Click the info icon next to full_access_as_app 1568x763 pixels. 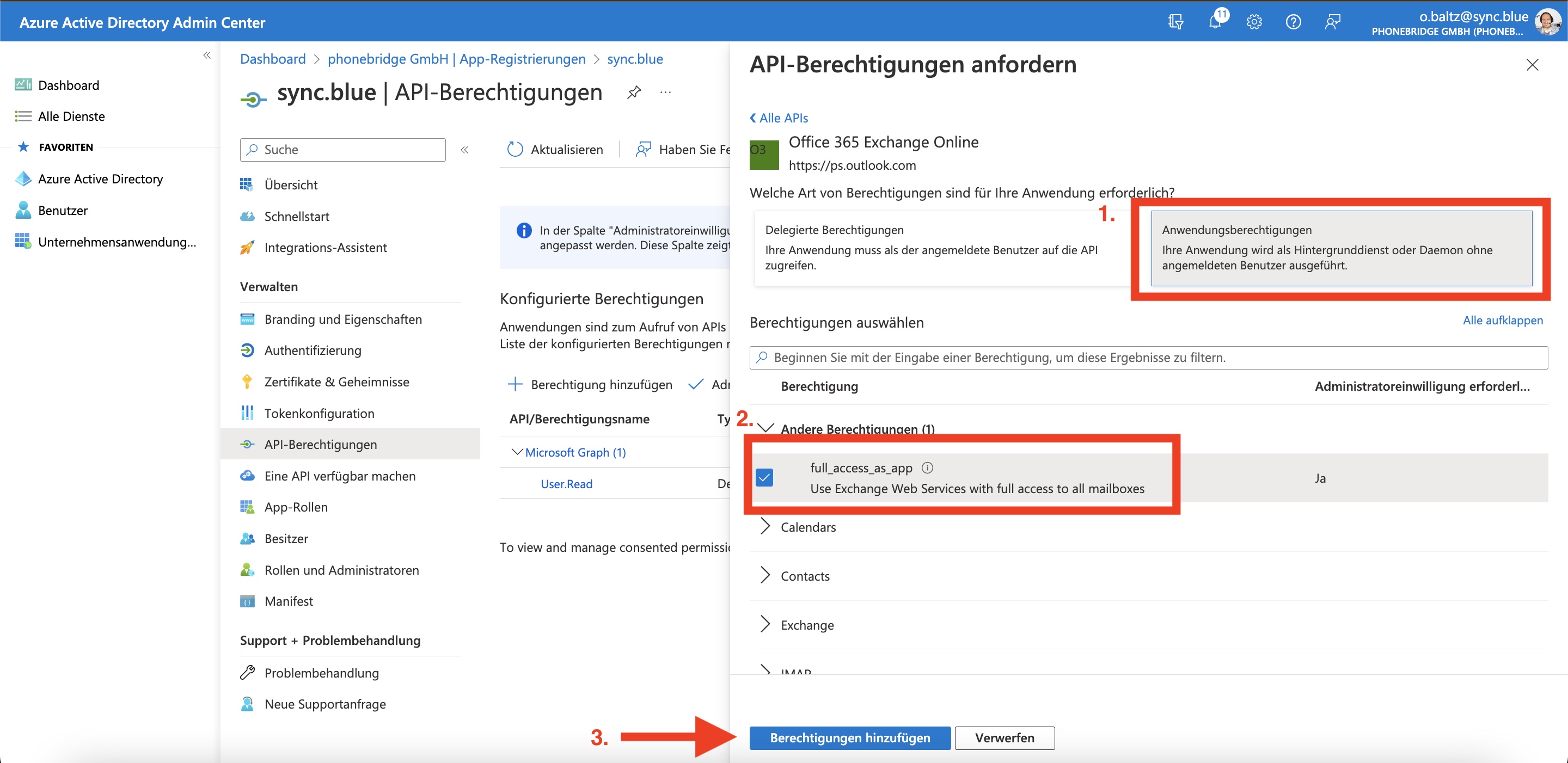click(927, 468)
